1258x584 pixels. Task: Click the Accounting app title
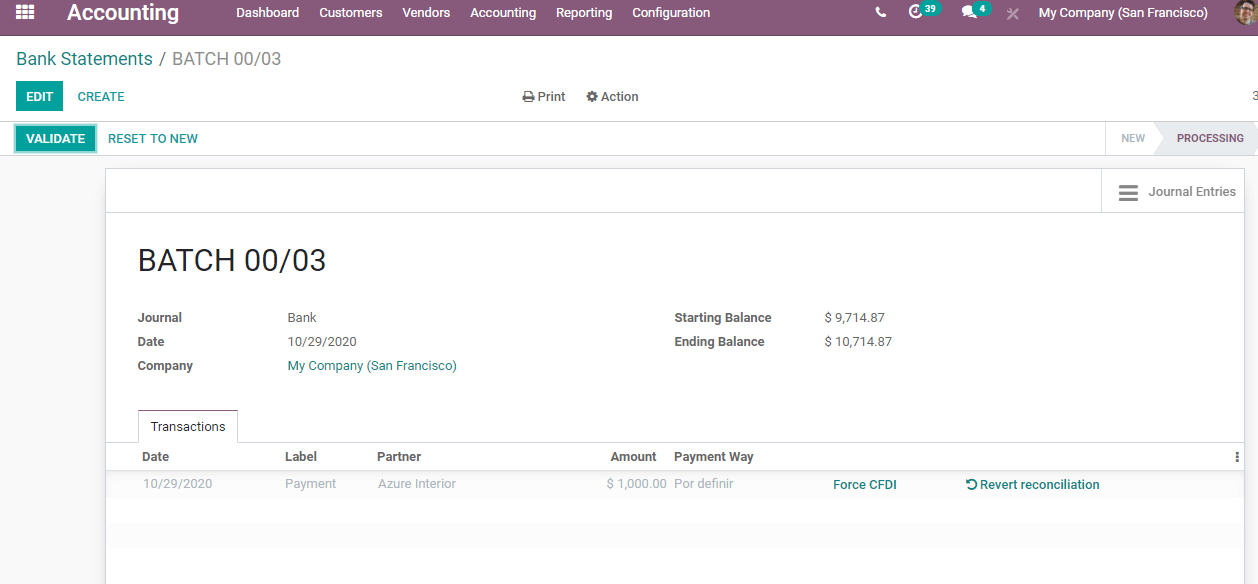[123, 13]
